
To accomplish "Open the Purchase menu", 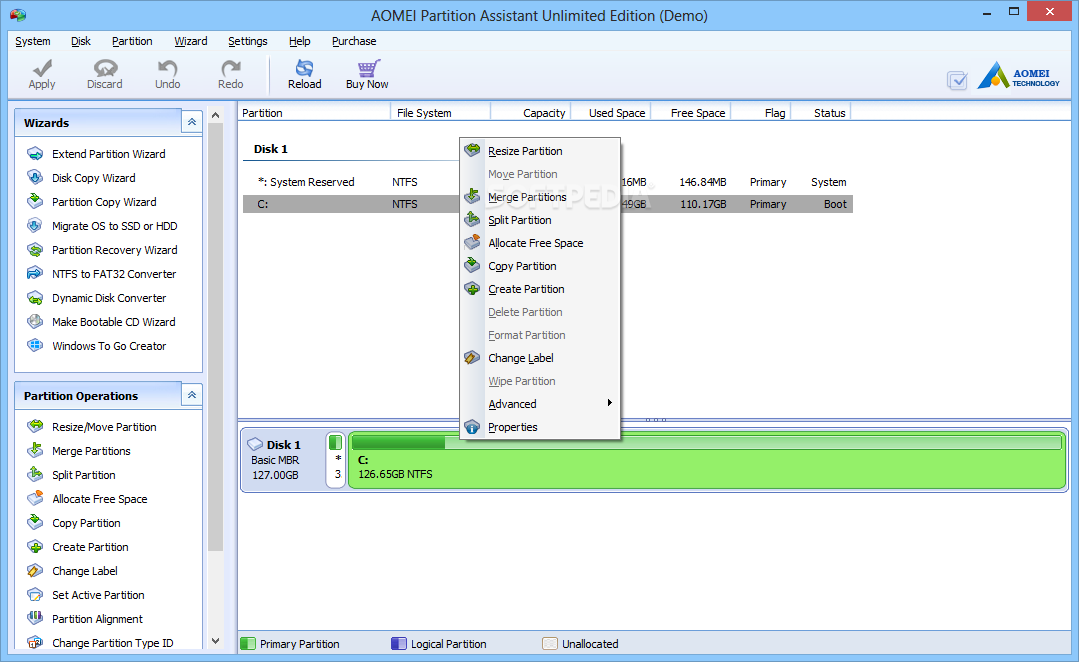I will point(354,41).
